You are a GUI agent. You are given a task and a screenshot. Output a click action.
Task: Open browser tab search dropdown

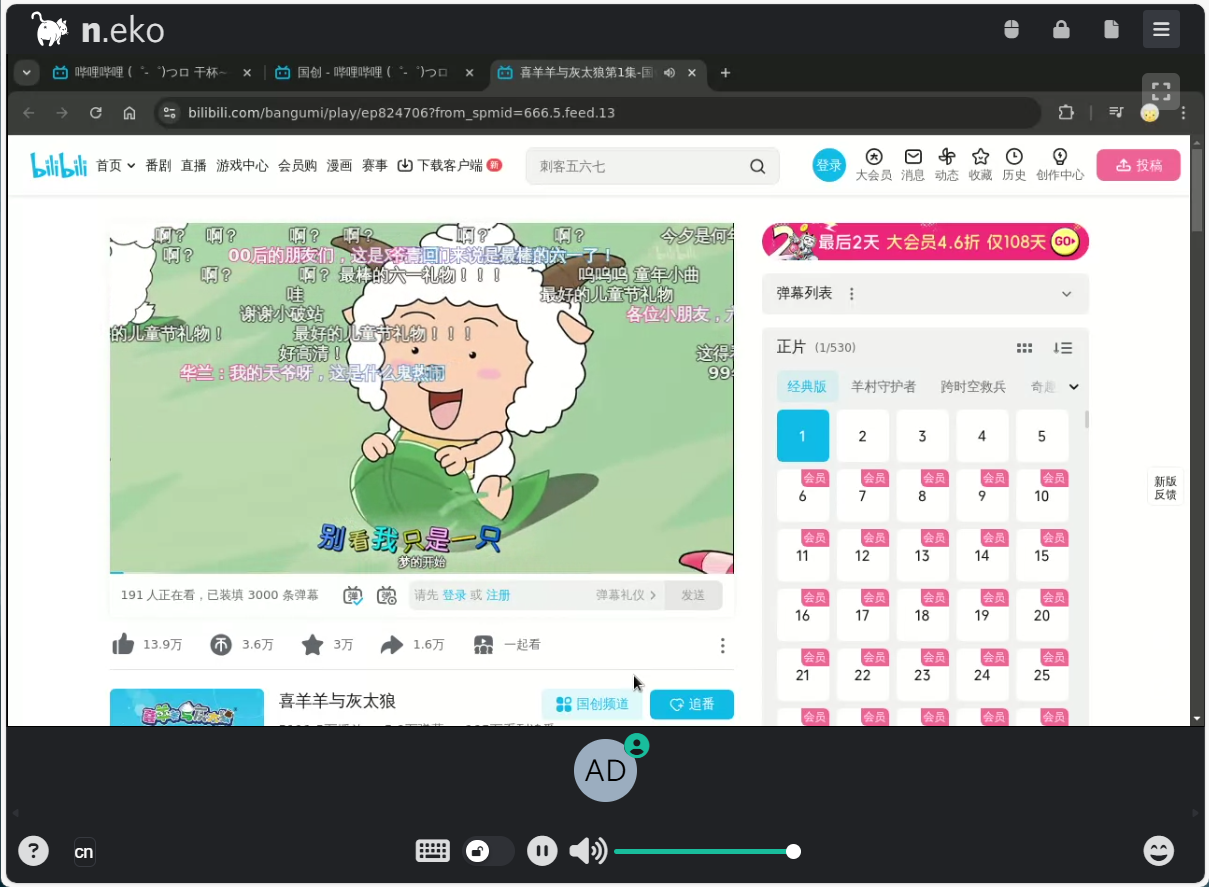[27, 73]
